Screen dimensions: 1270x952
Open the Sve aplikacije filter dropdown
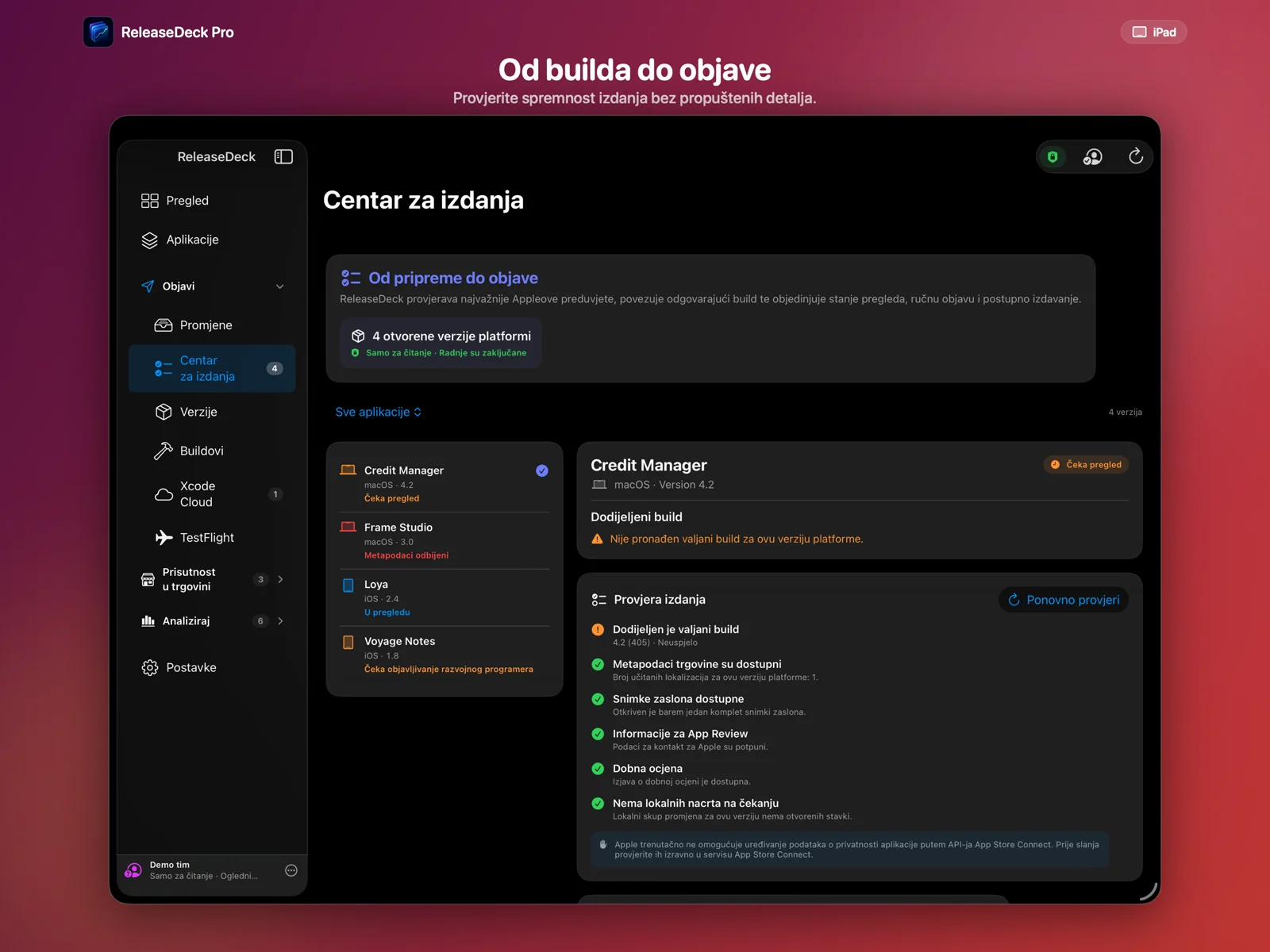(379, 412)
